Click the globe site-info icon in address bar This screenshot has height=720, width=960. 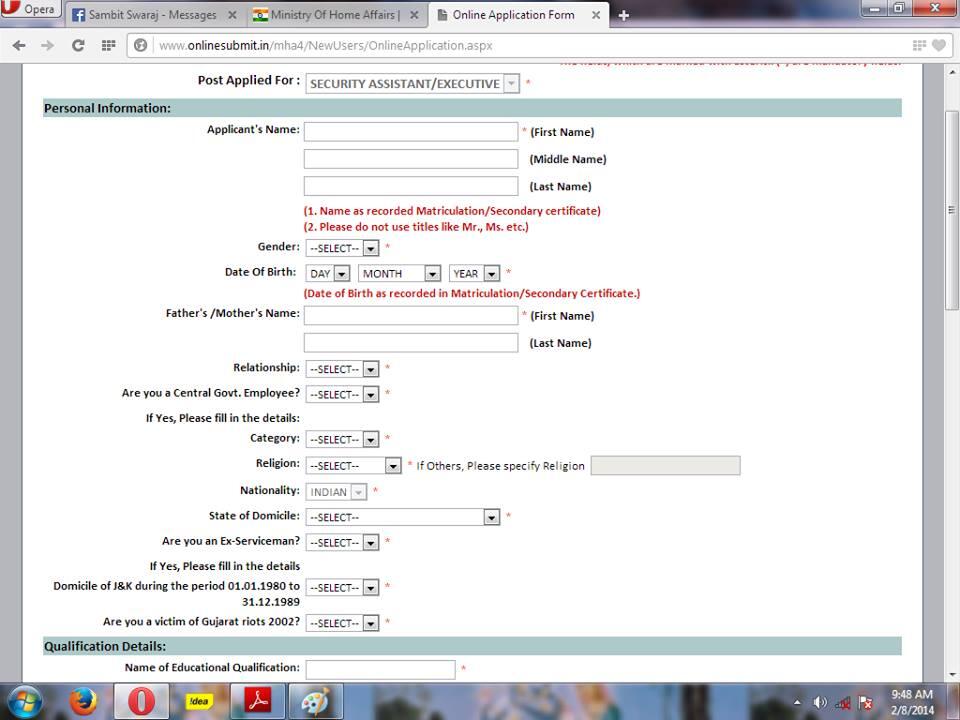[x=140, y=45]
